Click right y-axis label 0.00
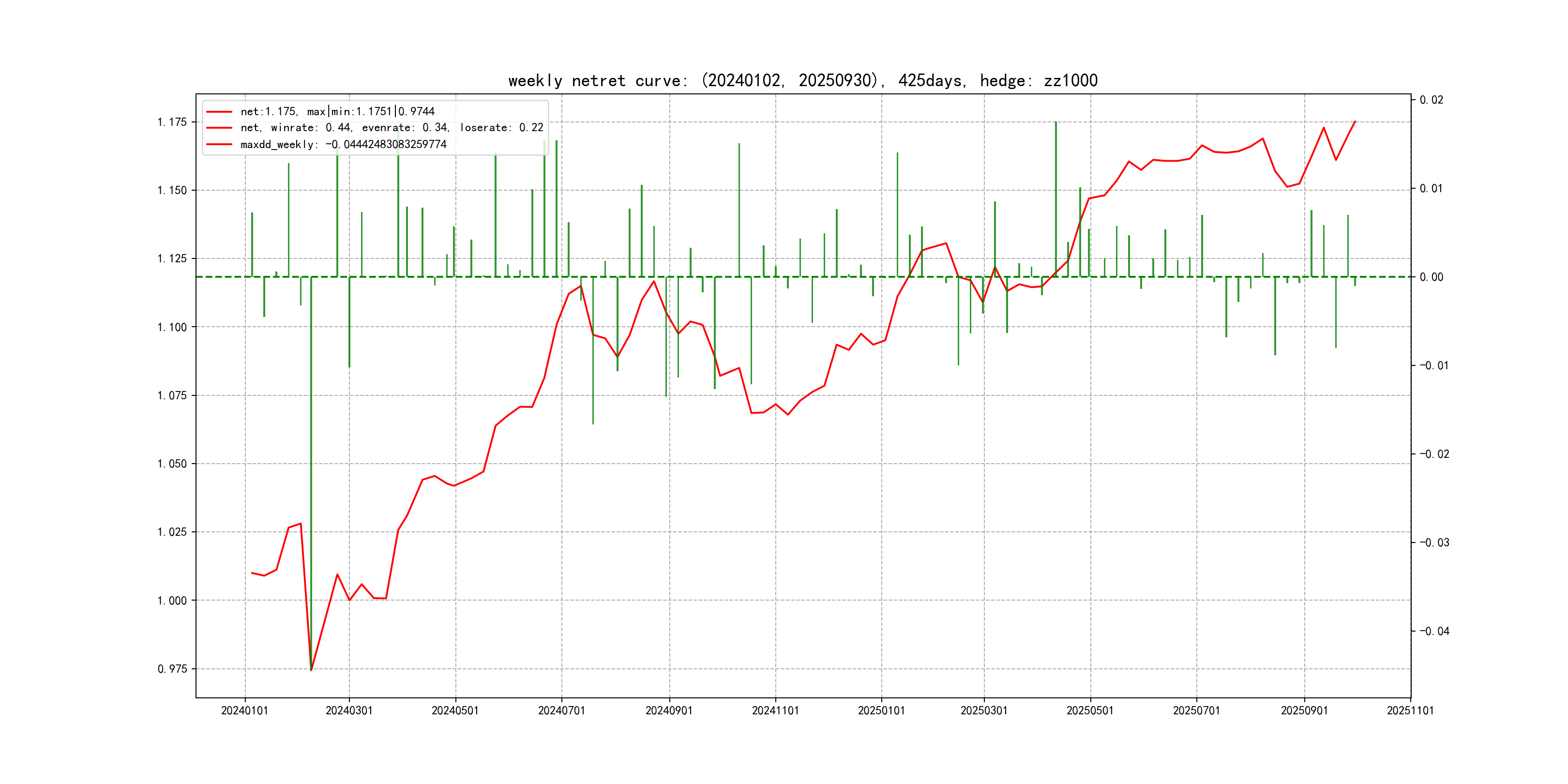This screenshot has height=784, width=1568. tap(1431, 277)
